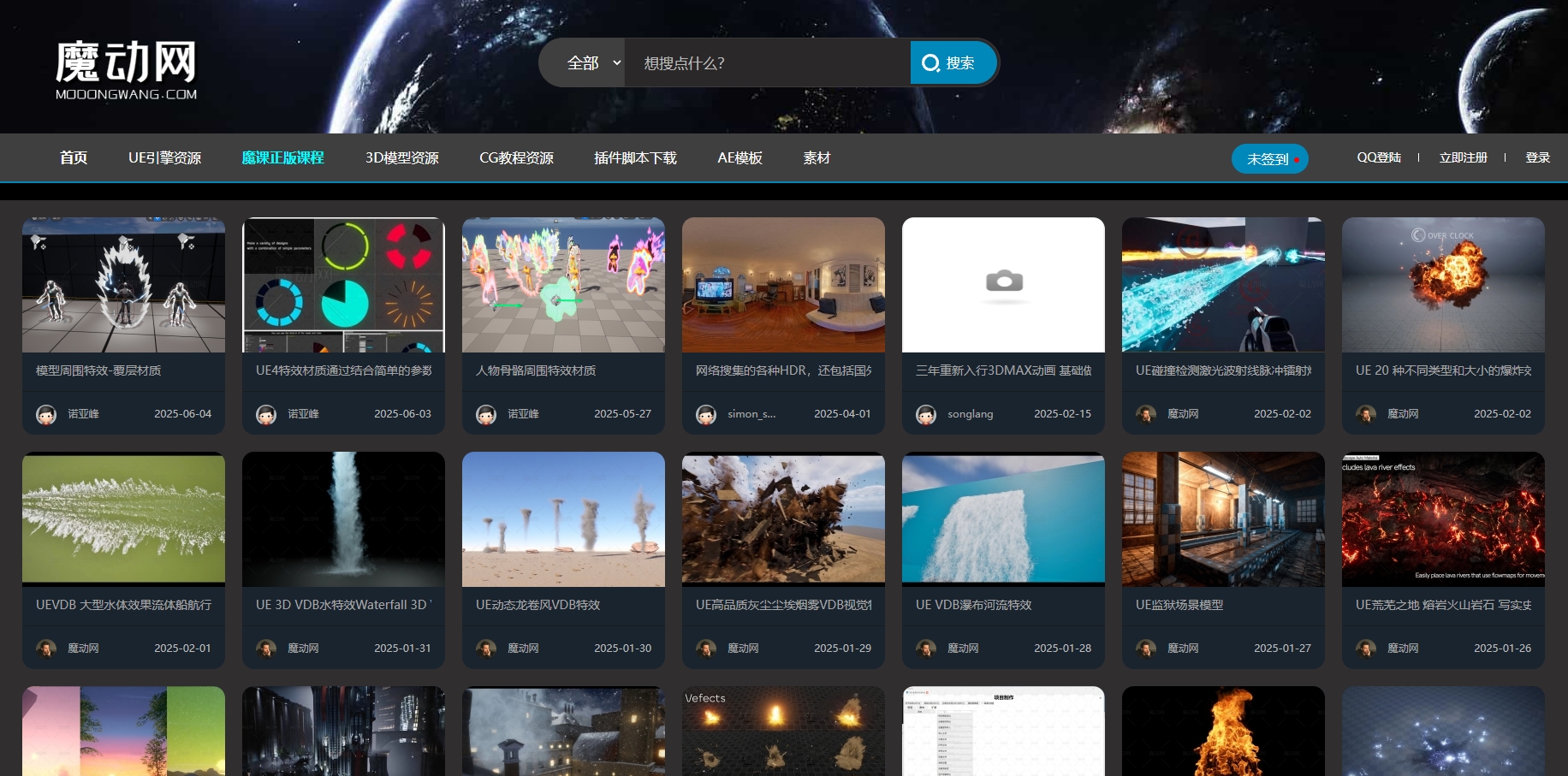
Task: Open the CG教程资源 menu
Action: click(x=516, y=157)
